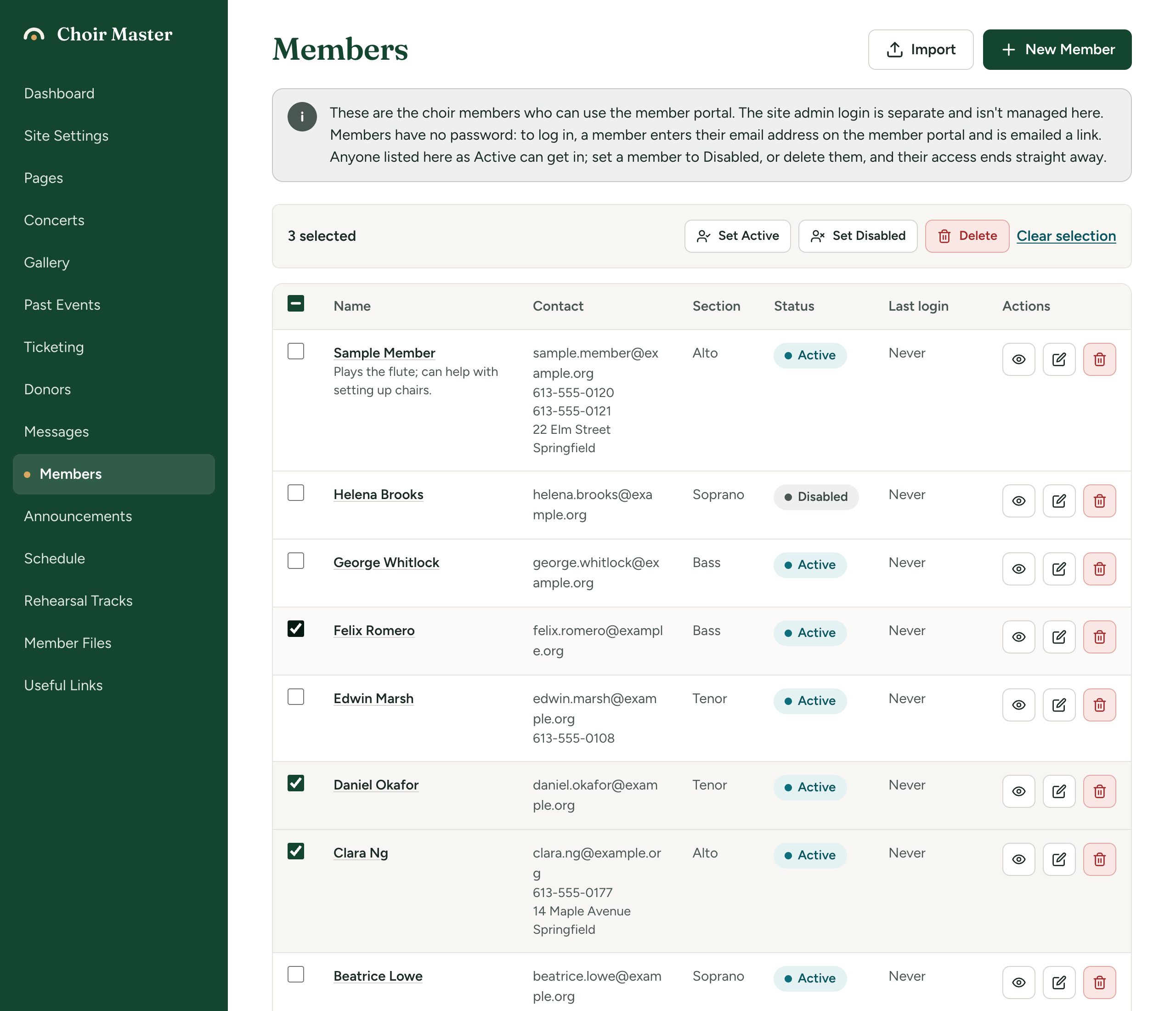Navigate to Ticketing section
Image resolution: width=1176 pixels, height=1011 pixels.
point(113,347)
